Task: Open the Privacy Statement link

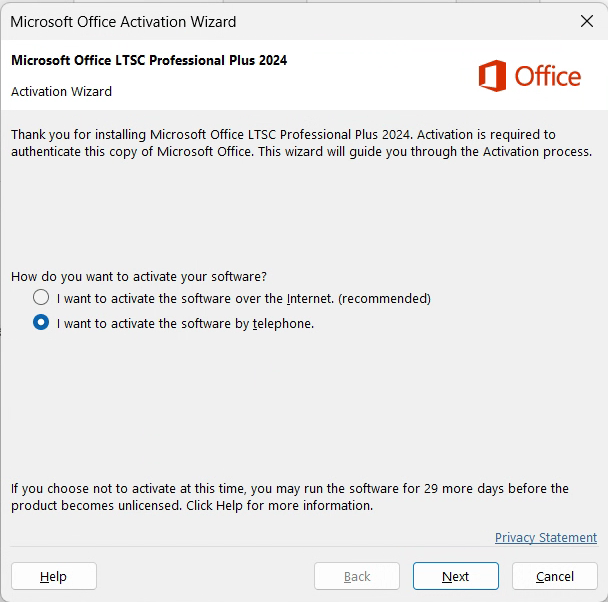Action: pyautogui.click(x=545, y=538)
